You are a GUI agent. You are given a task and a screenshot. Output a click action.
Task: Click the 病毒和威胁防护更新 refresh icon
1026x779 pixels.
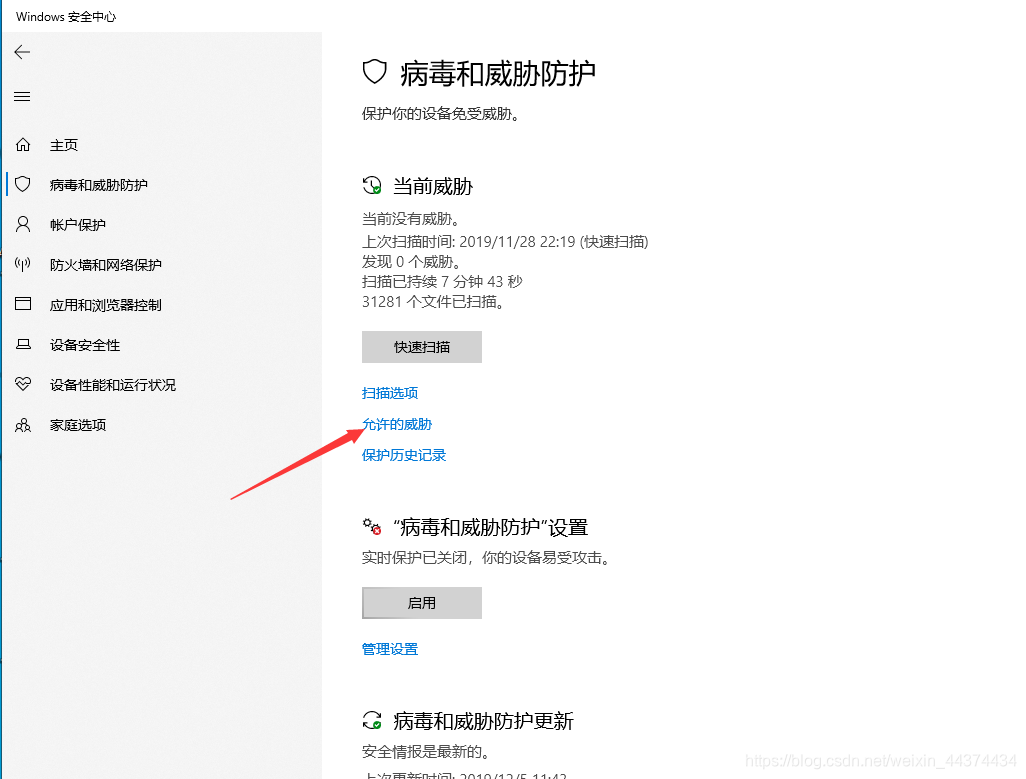coord(372,720)
